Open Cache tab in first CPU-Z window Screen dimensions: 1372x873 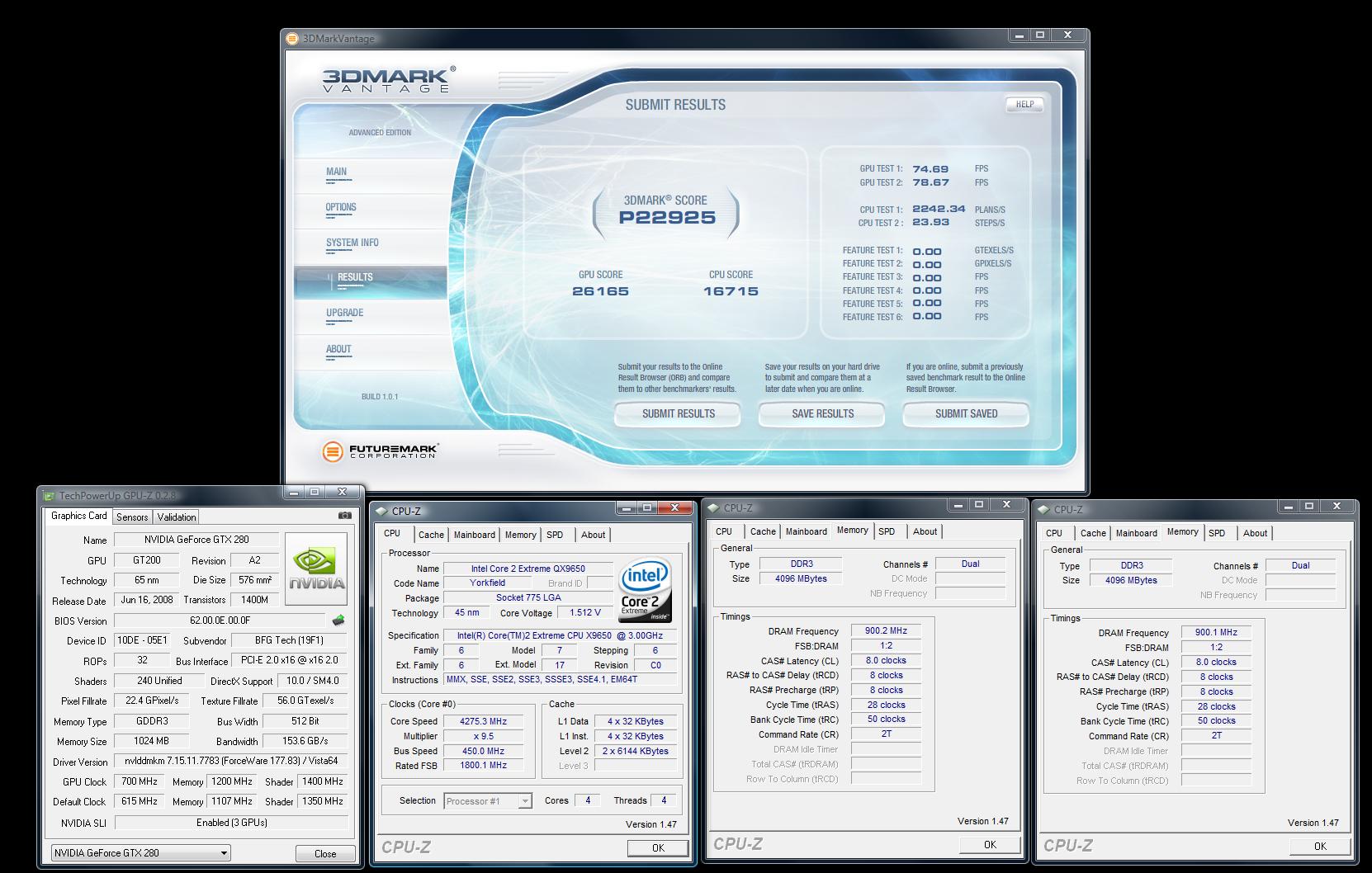431,535
